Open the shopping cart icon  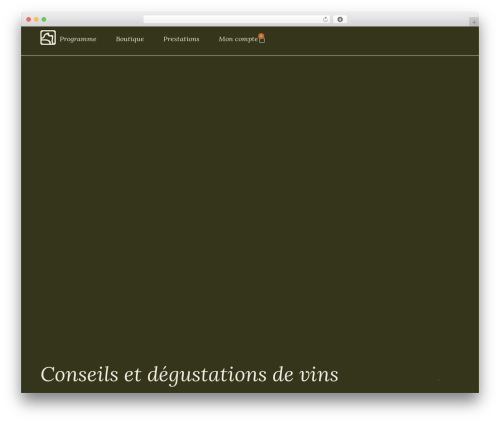coord(262,40)
